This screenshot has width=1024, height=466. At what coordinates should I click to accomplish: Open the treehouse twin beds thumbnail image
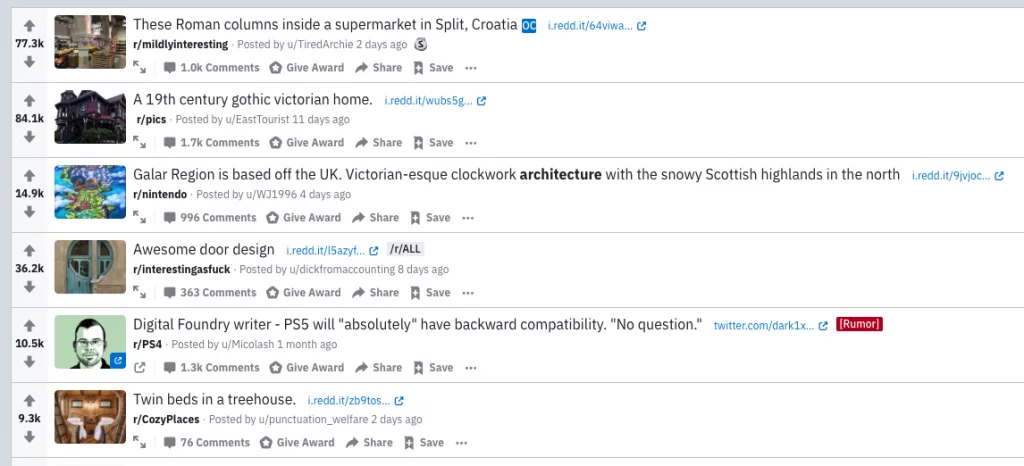pos(90,416)
